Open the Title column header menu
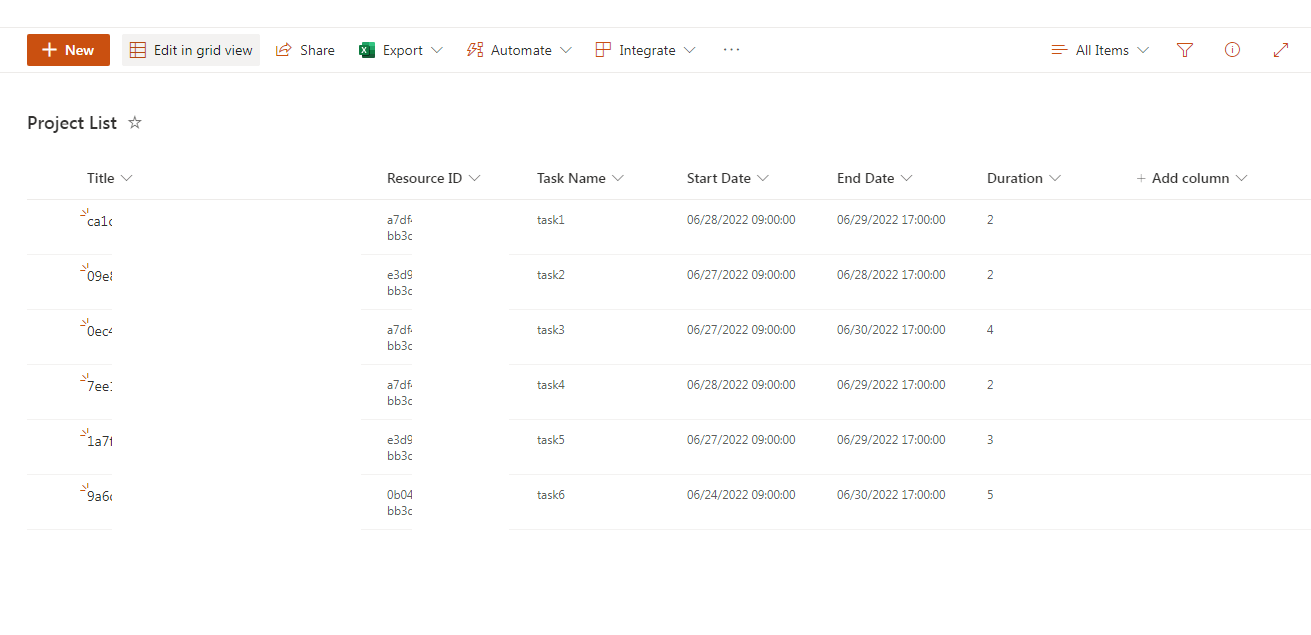The image size is (1311, 635). (x=110, y=178)
